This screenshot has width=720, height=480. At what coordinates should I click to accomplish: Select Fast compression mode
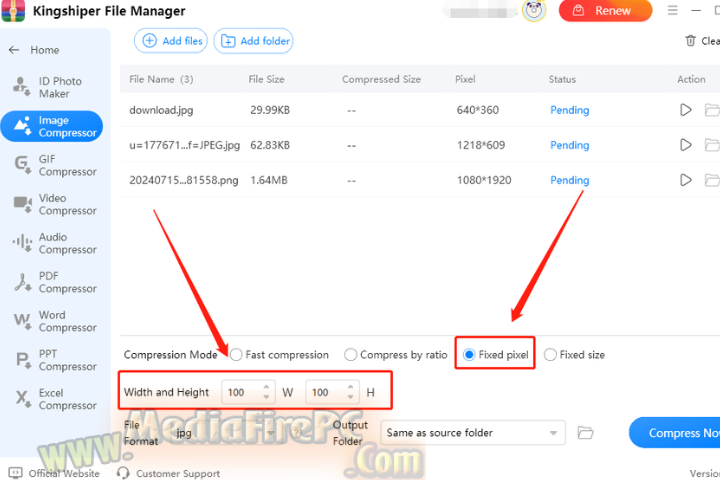click(236, 355)
